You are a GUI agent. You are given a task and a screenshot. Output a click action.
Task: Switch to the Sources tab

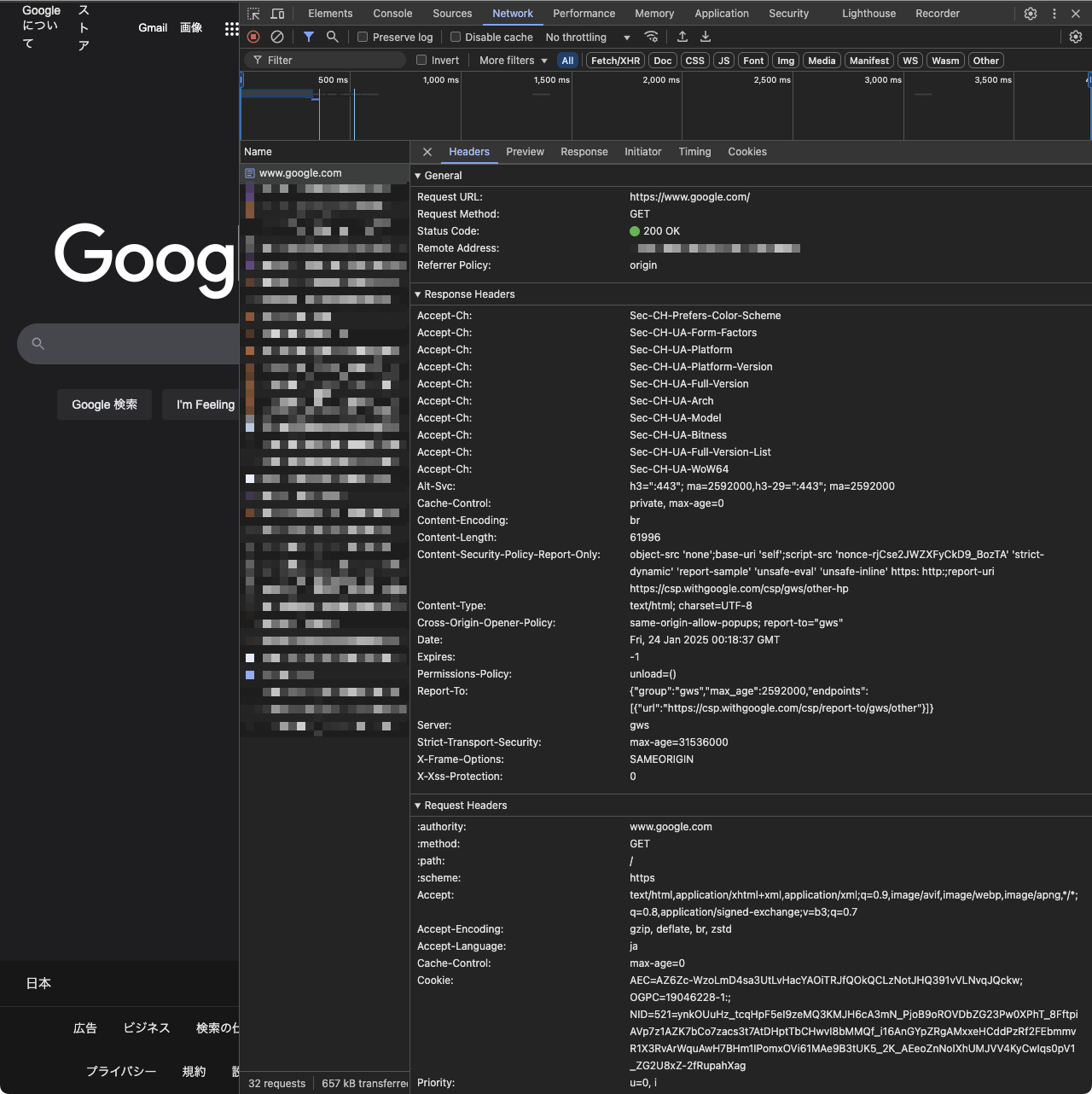click(452, 14)
